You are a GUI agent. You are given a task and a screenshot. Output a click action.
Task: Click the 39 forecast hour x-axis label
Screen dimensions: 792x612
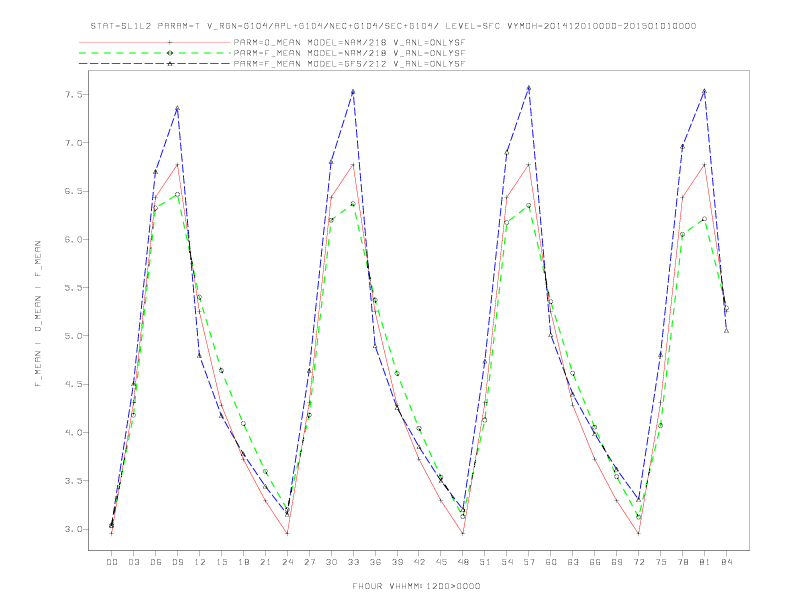point(397,562)
